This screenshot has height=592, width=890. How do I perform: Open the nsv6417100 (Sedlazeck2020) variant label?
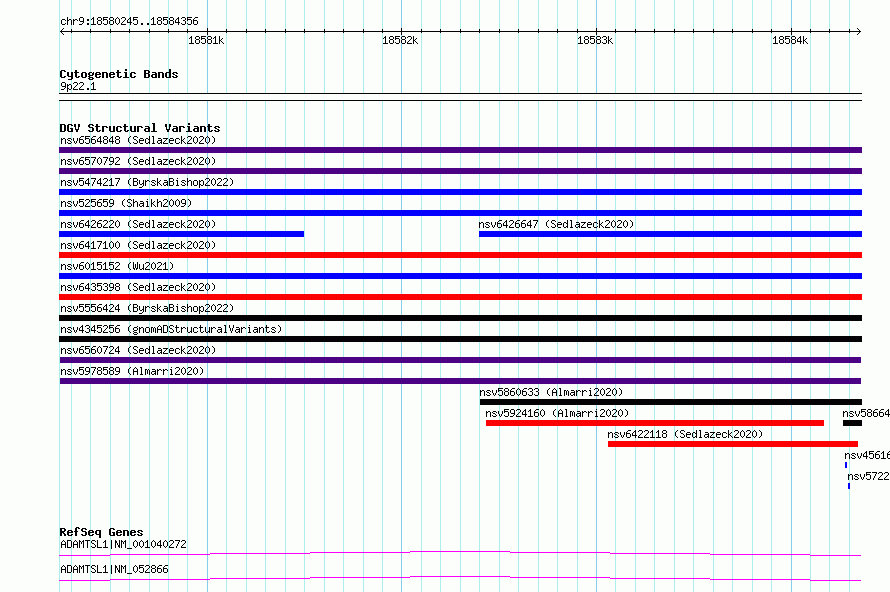coord(138,245)
